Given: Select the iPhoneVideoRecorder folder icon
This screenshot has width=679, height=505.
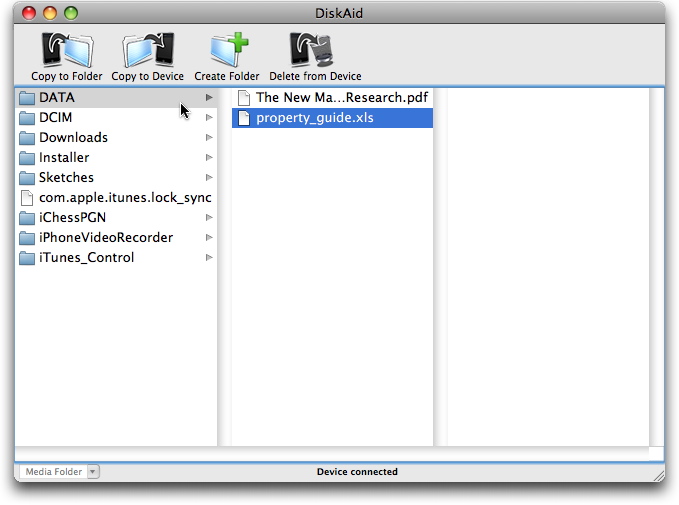Looking at the screenshot, I should coord(27,238).
